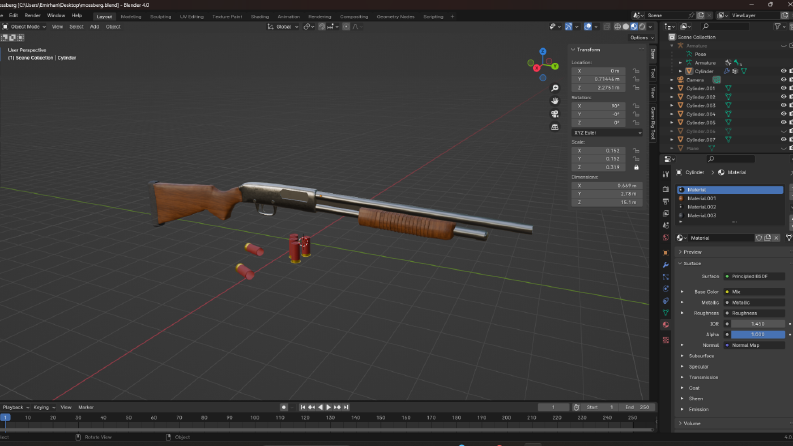
Task: Open the Shading workspace tab
Action: [260, 17]
